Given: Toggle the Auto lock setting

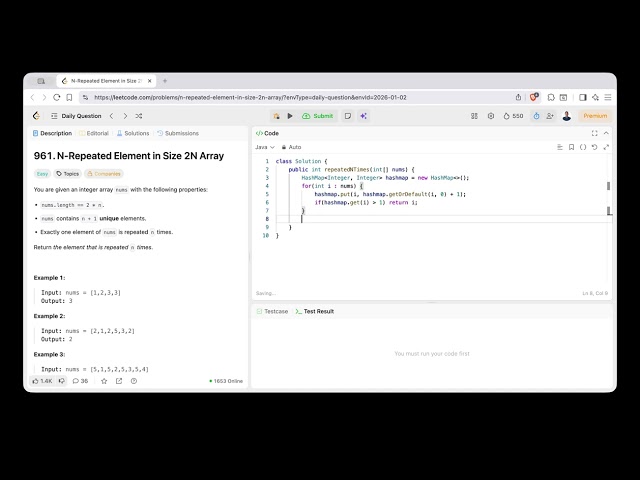Looking at the screenshot, I should pyautogui.click(x=291, y=147).
